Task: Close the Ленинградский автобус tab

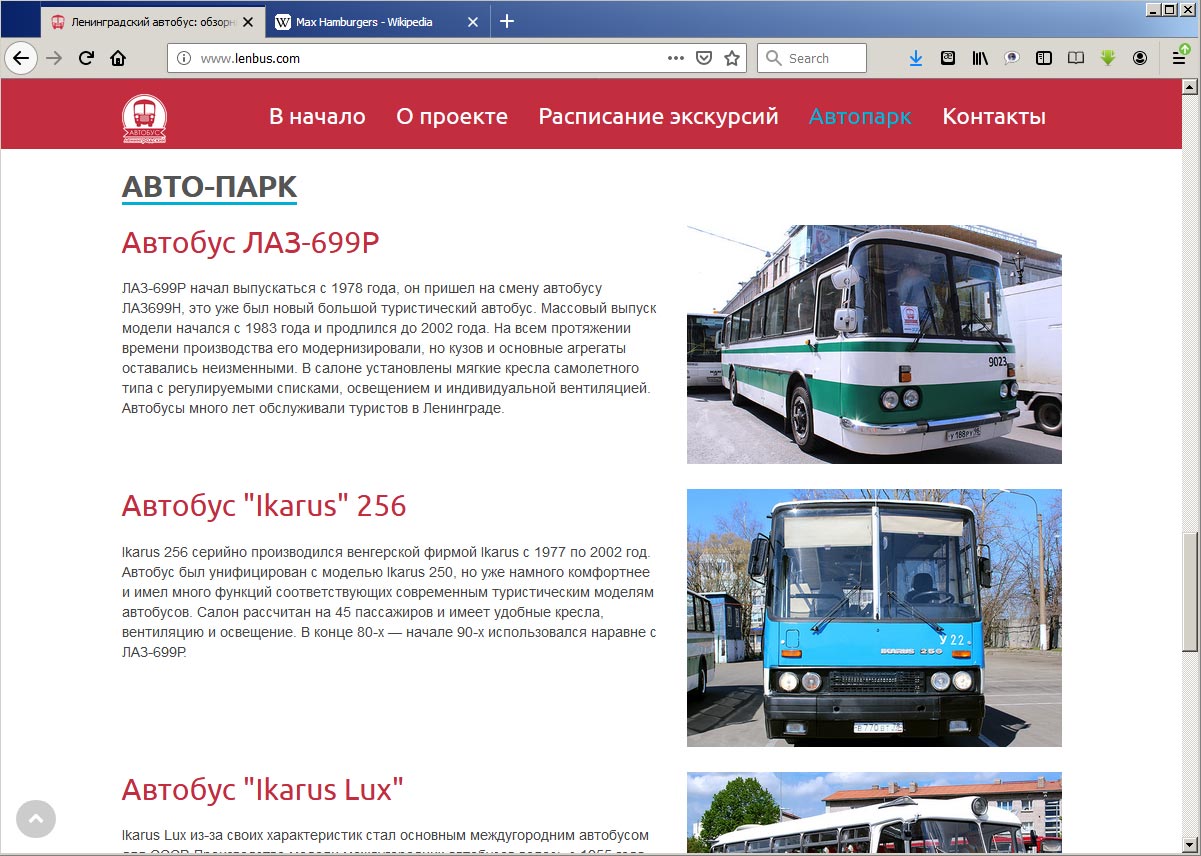Action: (x=248, y=22)
